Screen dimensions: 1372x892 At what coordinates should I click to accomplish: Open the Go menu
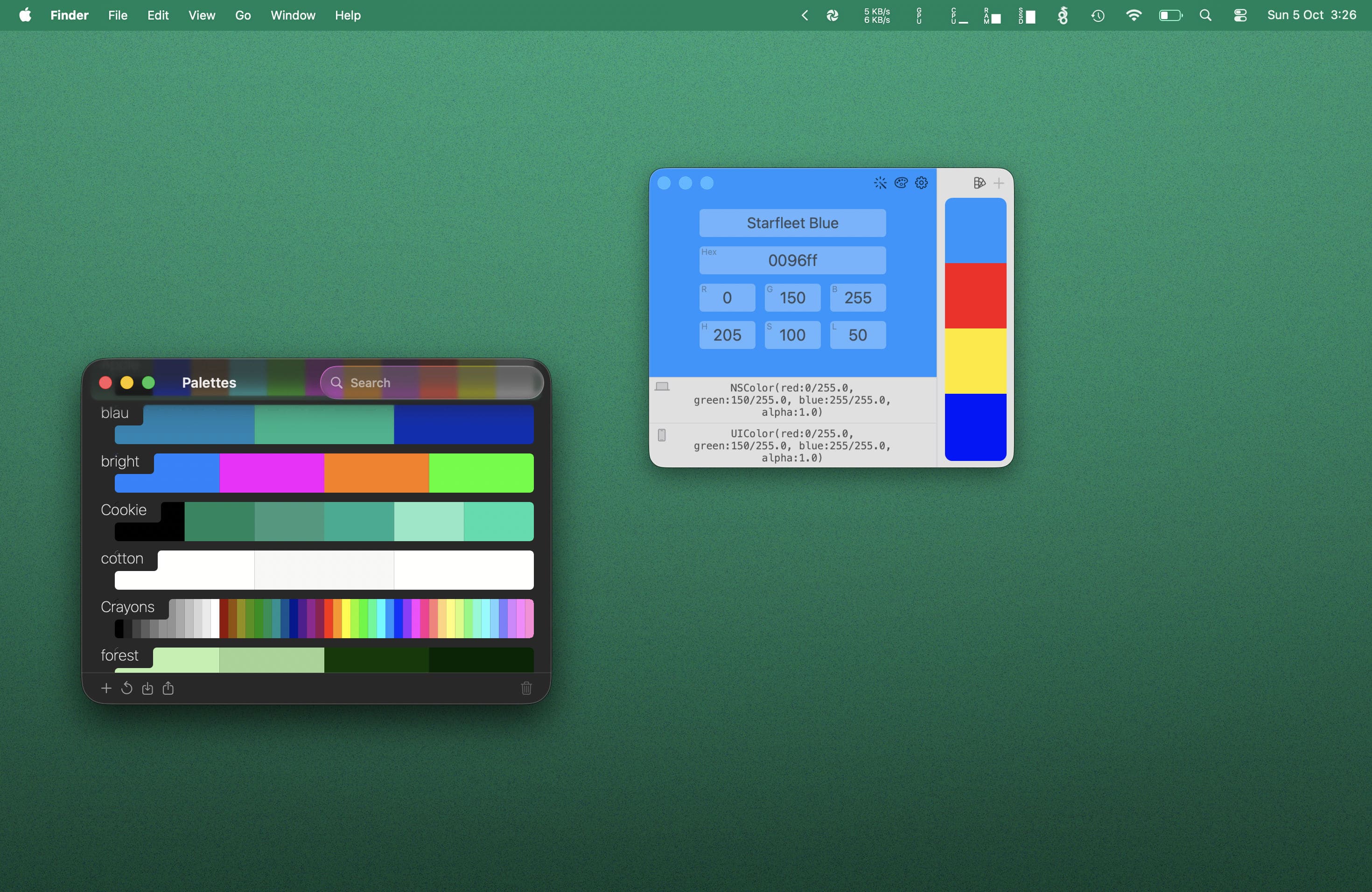coord(243,15)
